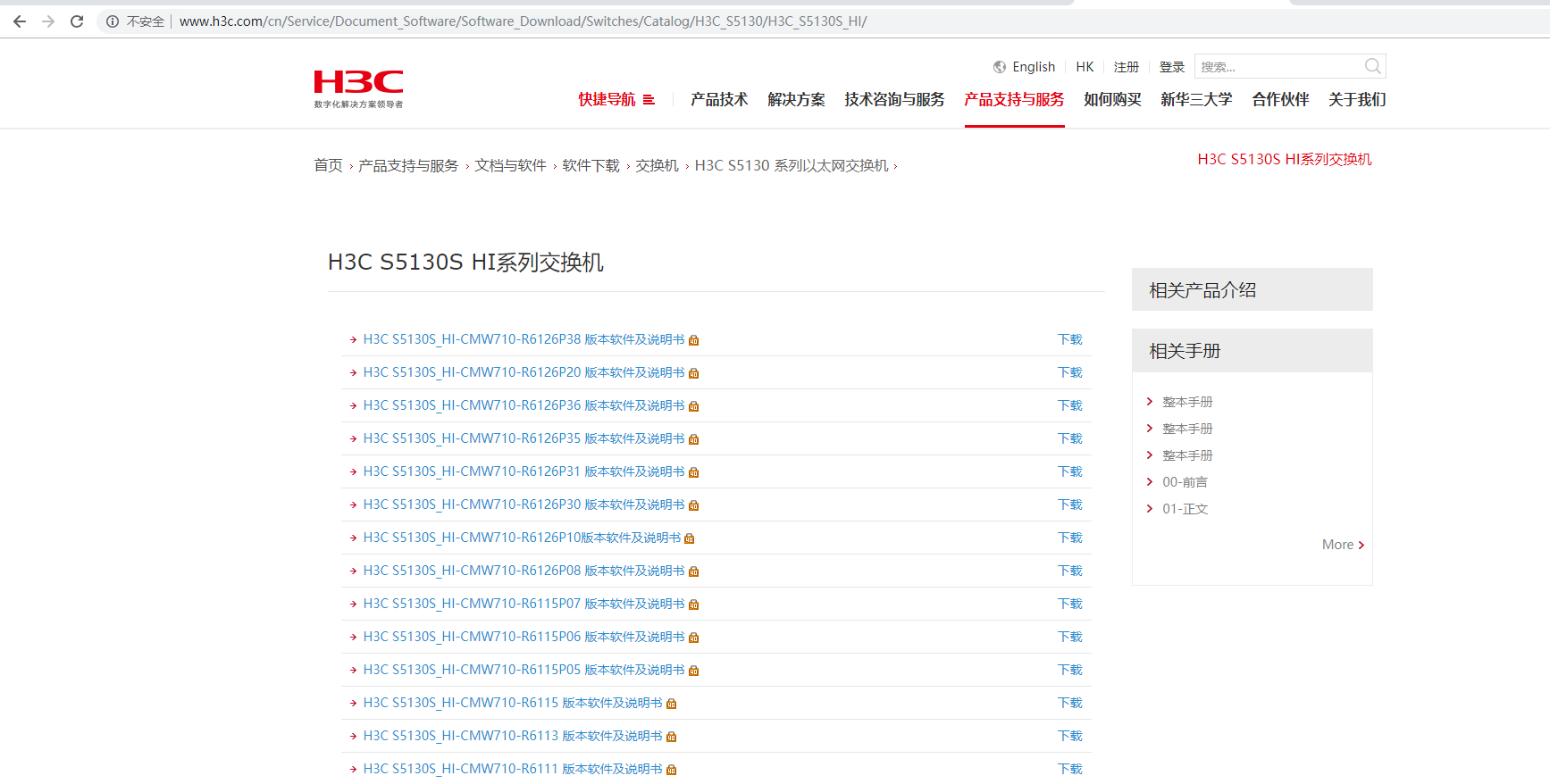Click 下载 for R6126P10 version

click(x=1070, y=538)
